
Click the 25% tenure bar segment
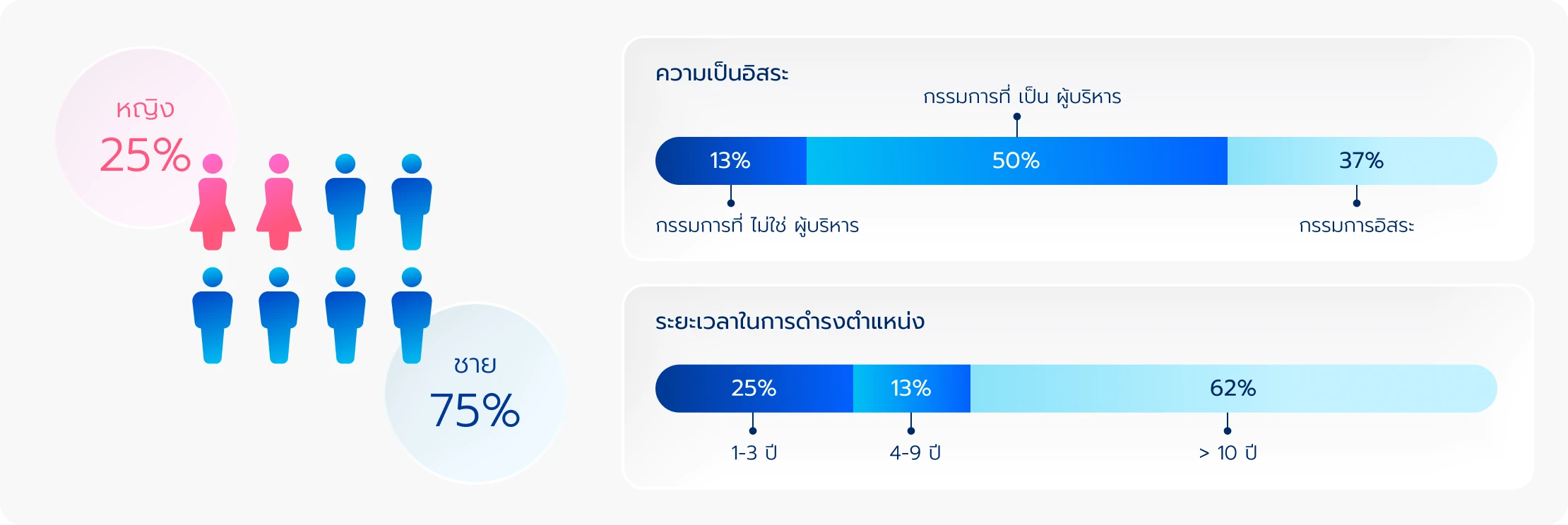pos(754,389)
